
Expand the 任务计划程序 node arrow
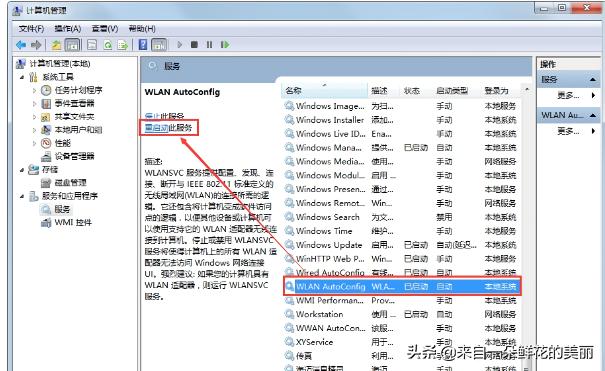point(34,91)
